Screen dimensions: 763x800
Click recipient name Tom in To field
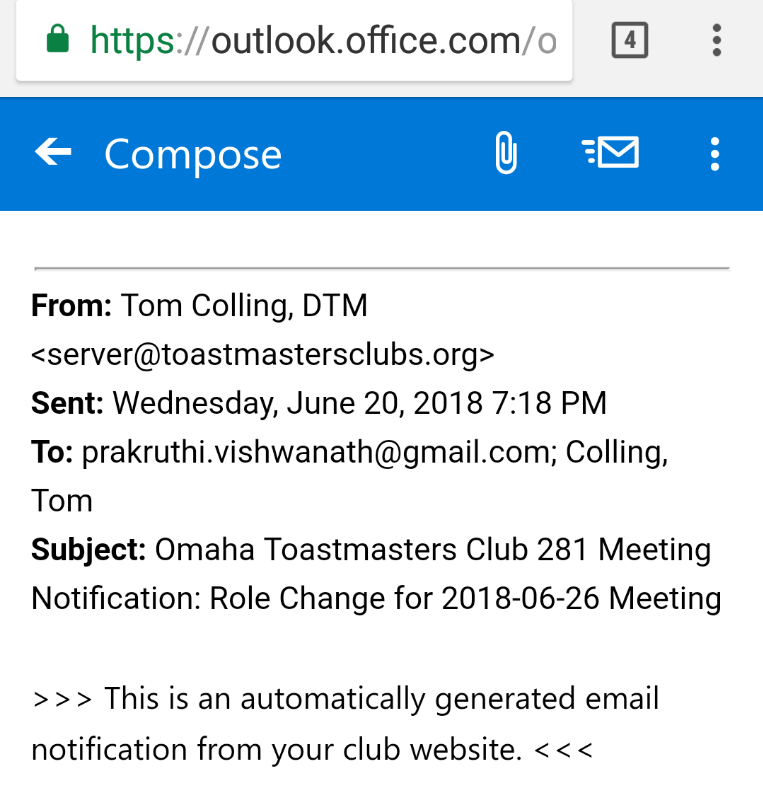tap(62, 501)
